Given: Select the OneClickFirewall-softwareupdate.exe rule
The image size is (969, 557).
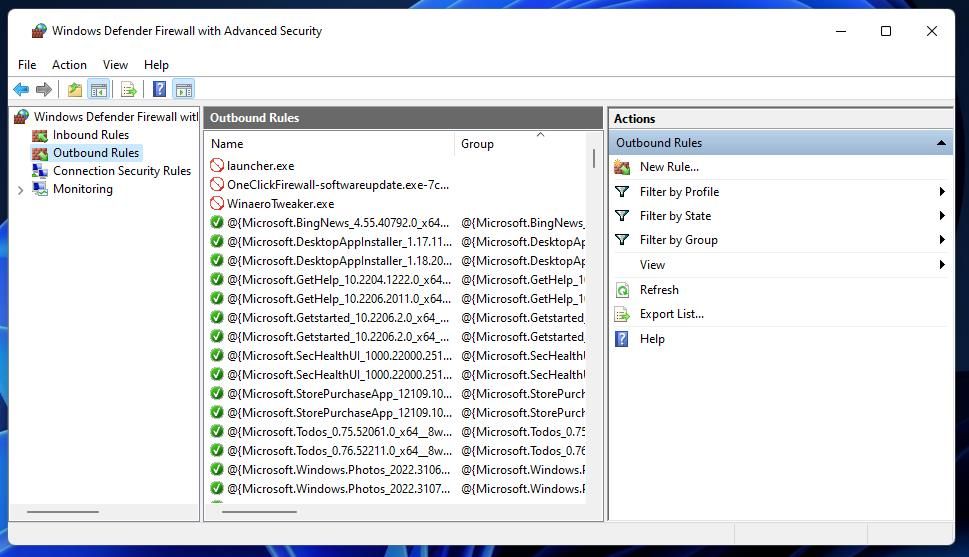Looking at the screenshot, I should click(x=337, y=185).
